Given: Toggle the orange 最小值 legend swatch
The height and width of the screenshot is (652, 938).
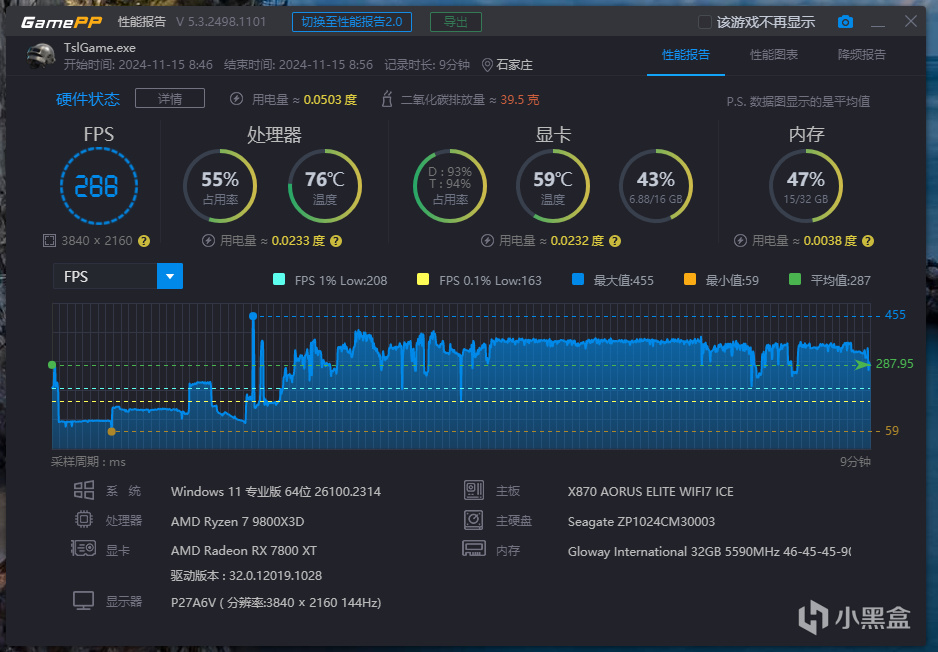Looking at the screenshot, I should (x=690, y=279).
